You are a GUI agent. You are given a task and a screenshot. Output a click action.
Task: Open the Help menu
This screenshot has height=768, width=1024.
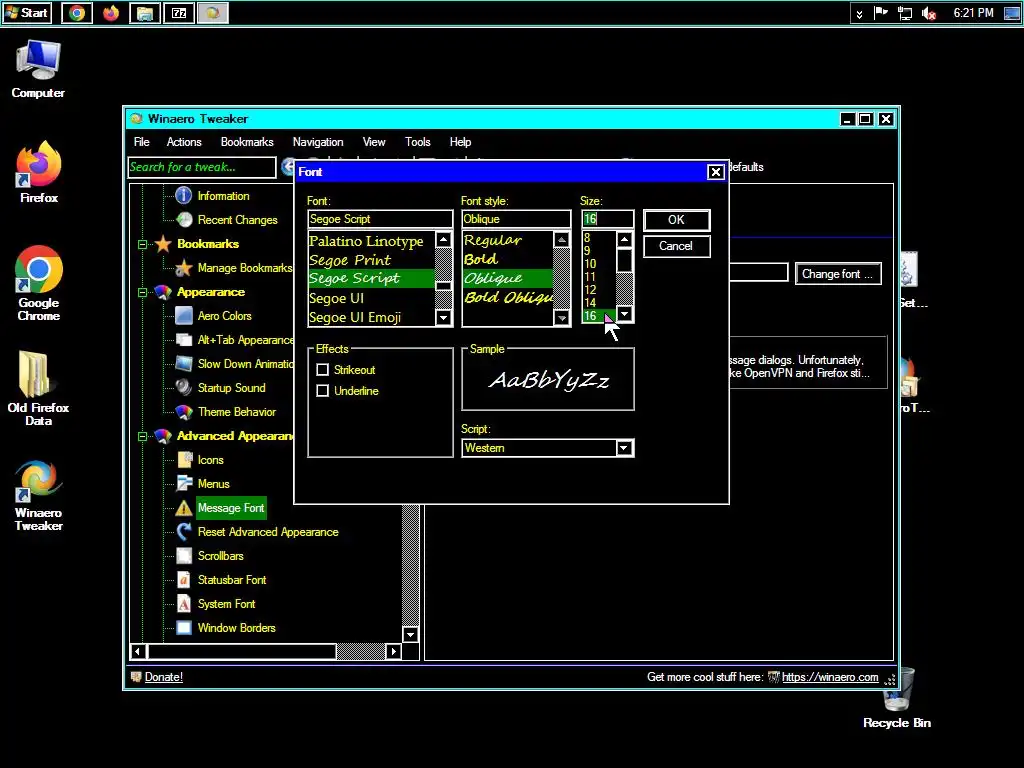[x=460, y=142]
